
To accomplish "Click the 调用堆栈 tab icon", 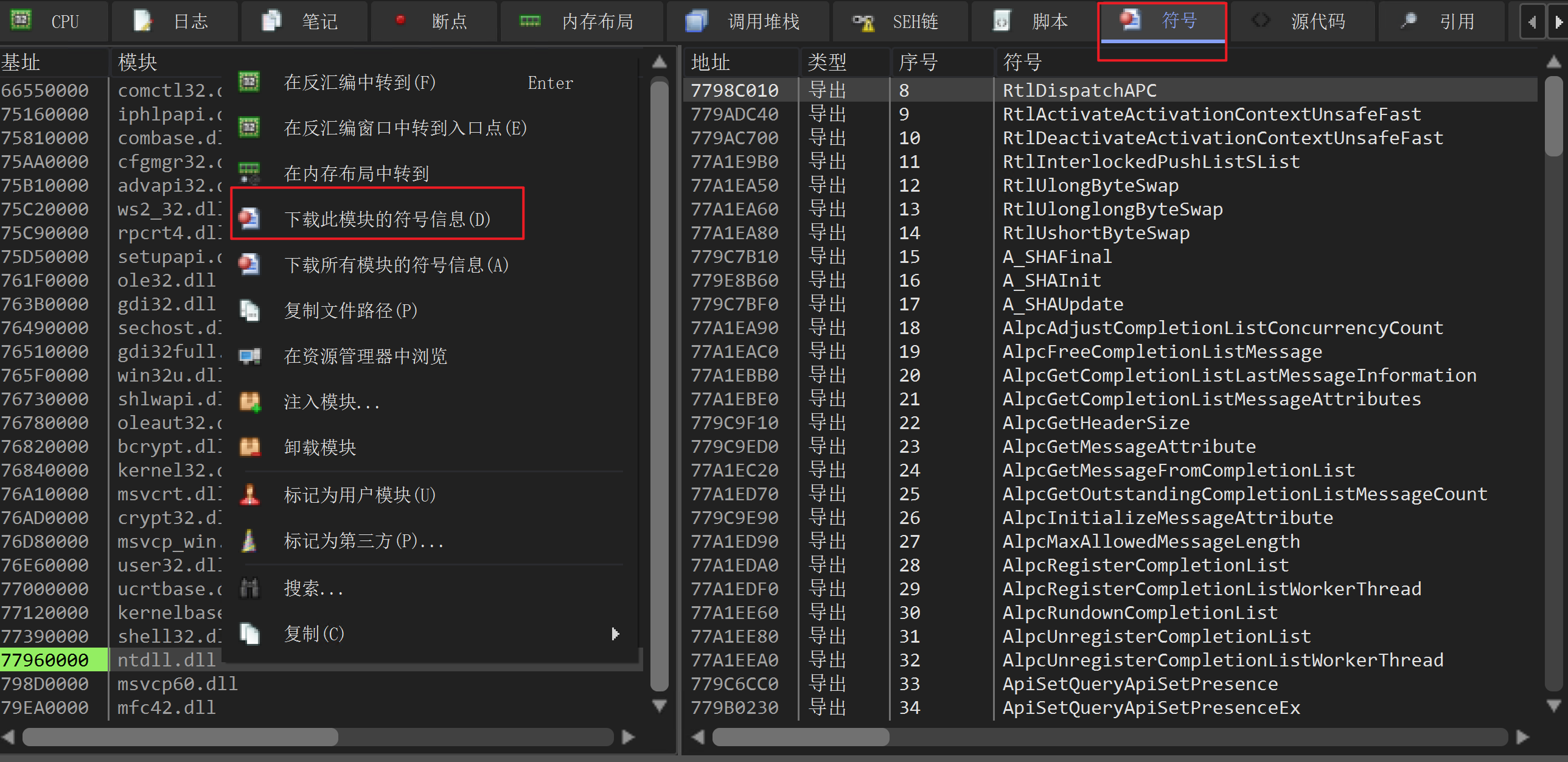I will (696, 21).
